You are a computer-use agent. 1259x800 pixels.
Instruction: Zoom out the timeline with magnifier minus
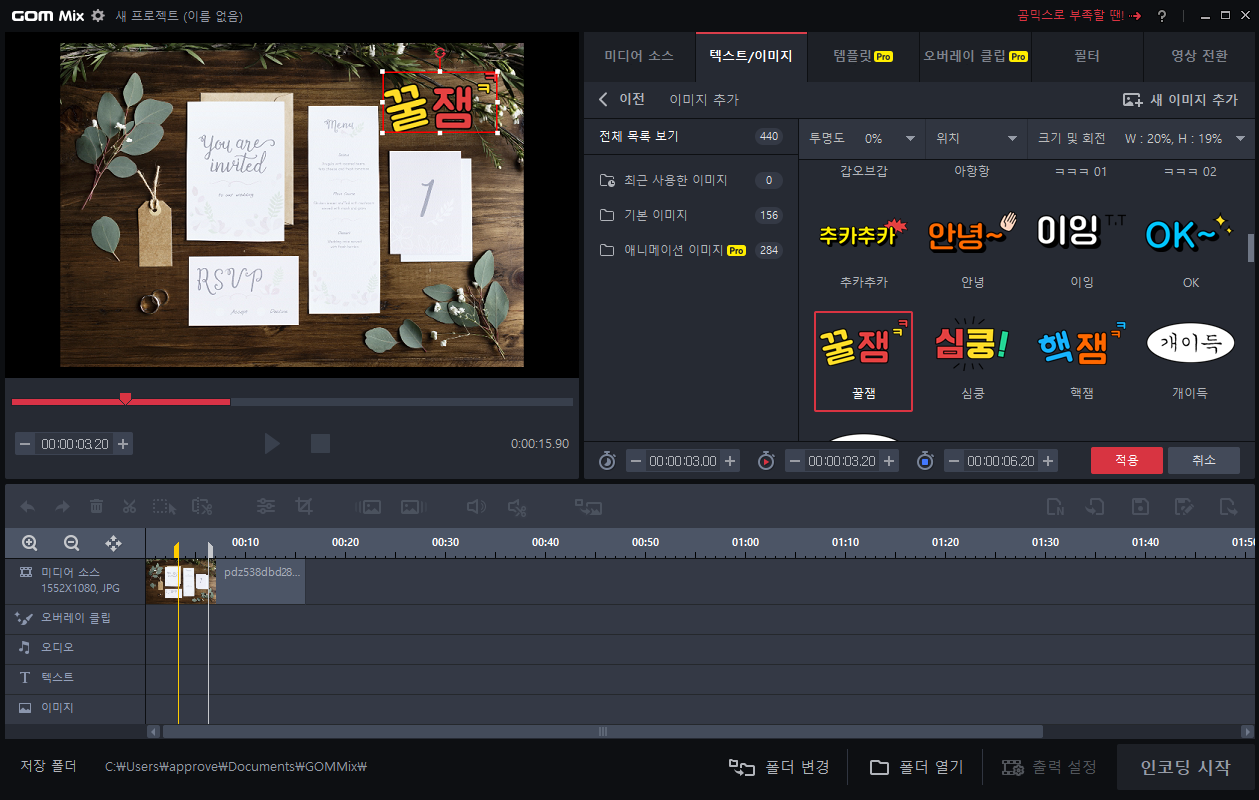click(71, 543)
